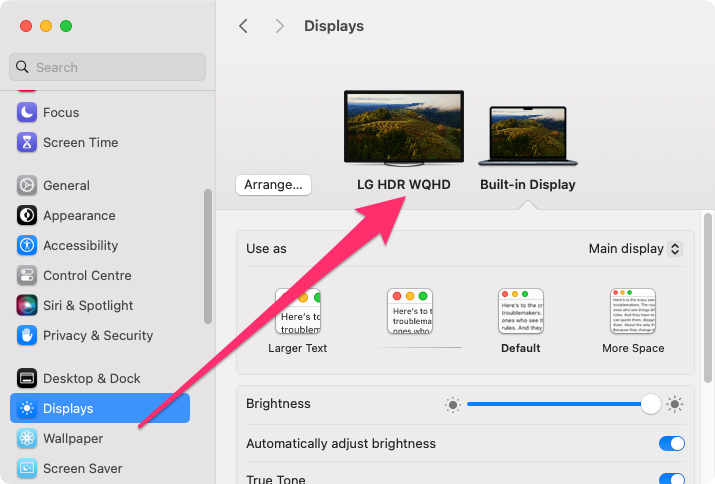
Task: Click the Focus moon icon in sidebar
Action: point(27,113)
